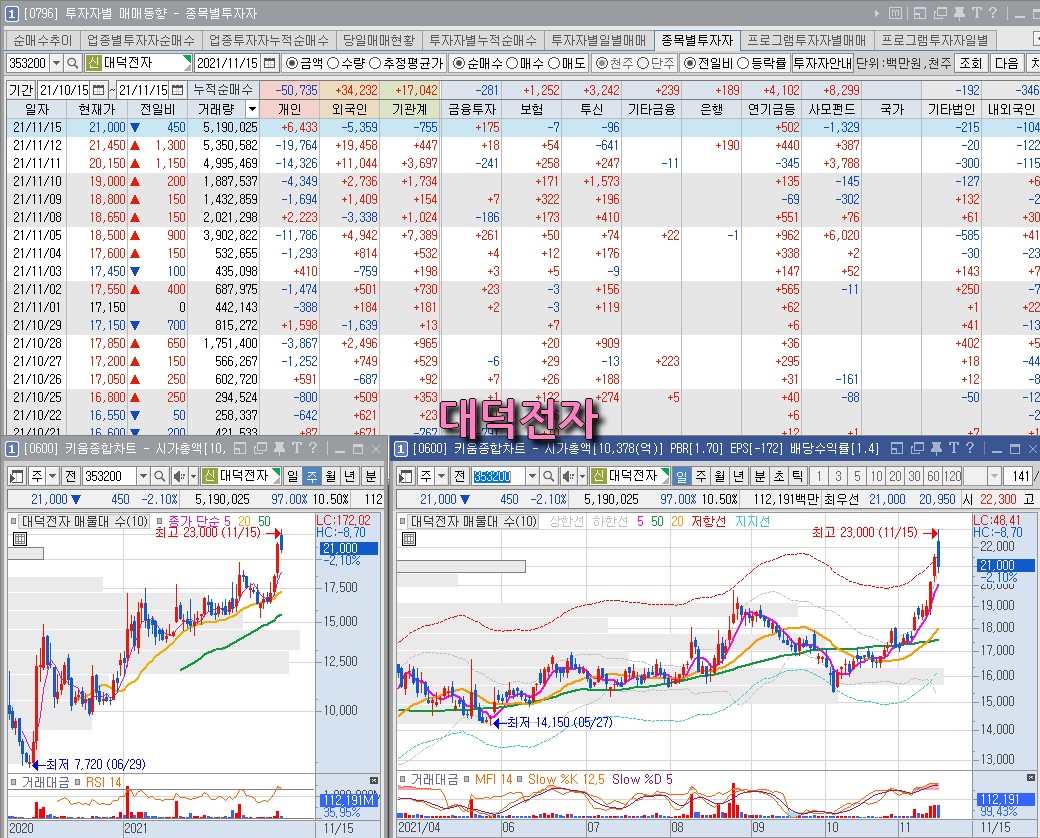The width and height of the screenshot is (1040, 838).
Task: Switch to the 업종별투자자순매수 tab
Action: (x=141, y=40)
